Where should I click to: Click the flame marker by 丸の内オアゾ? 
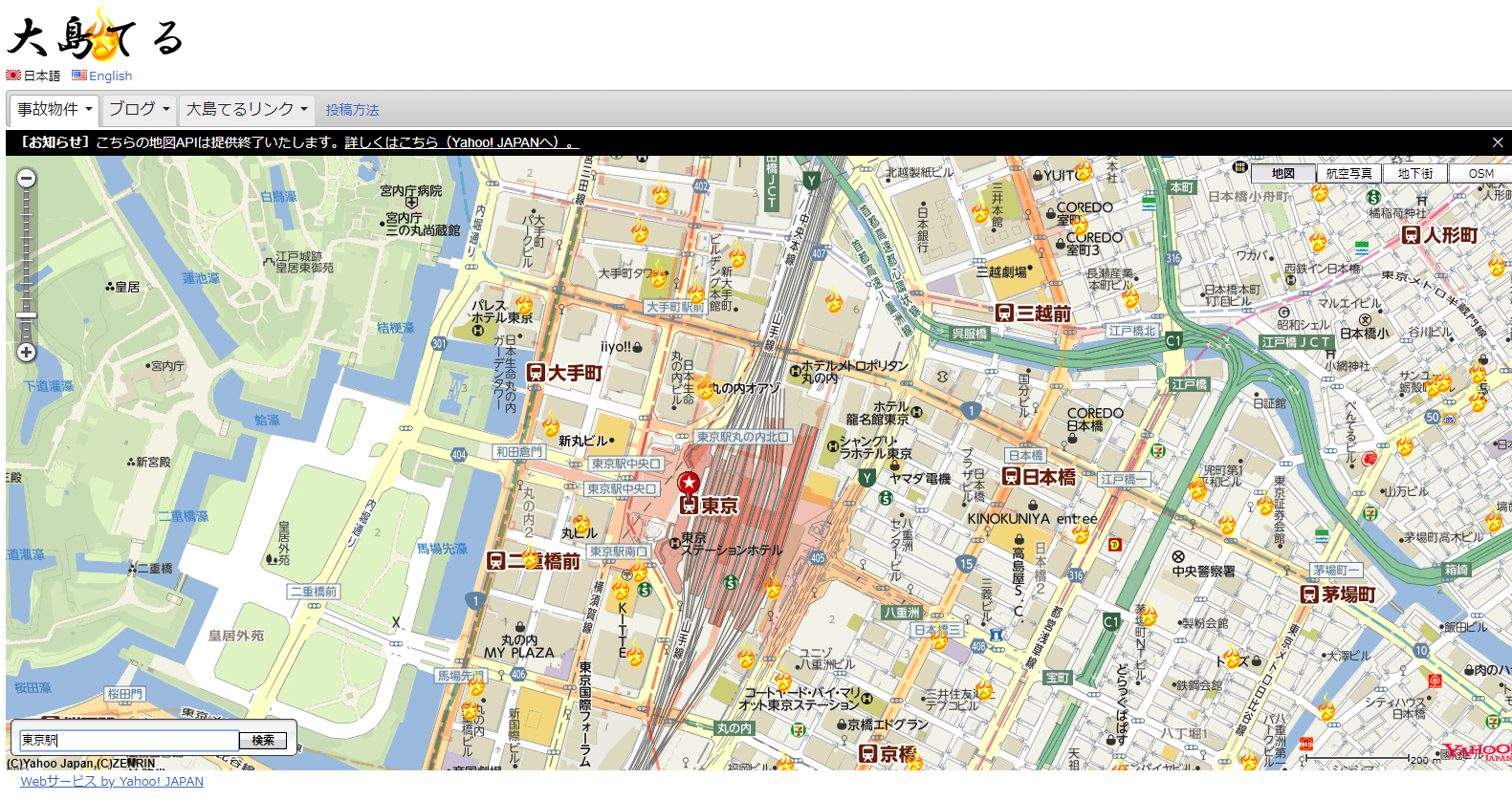[x=706, y=387]
